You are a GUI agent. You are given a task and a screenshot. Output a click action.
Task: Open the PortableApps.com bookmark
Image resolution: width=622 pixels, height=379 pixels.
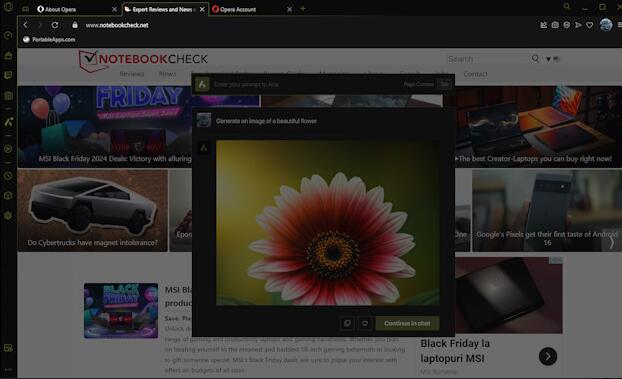(x=49, y=39)
